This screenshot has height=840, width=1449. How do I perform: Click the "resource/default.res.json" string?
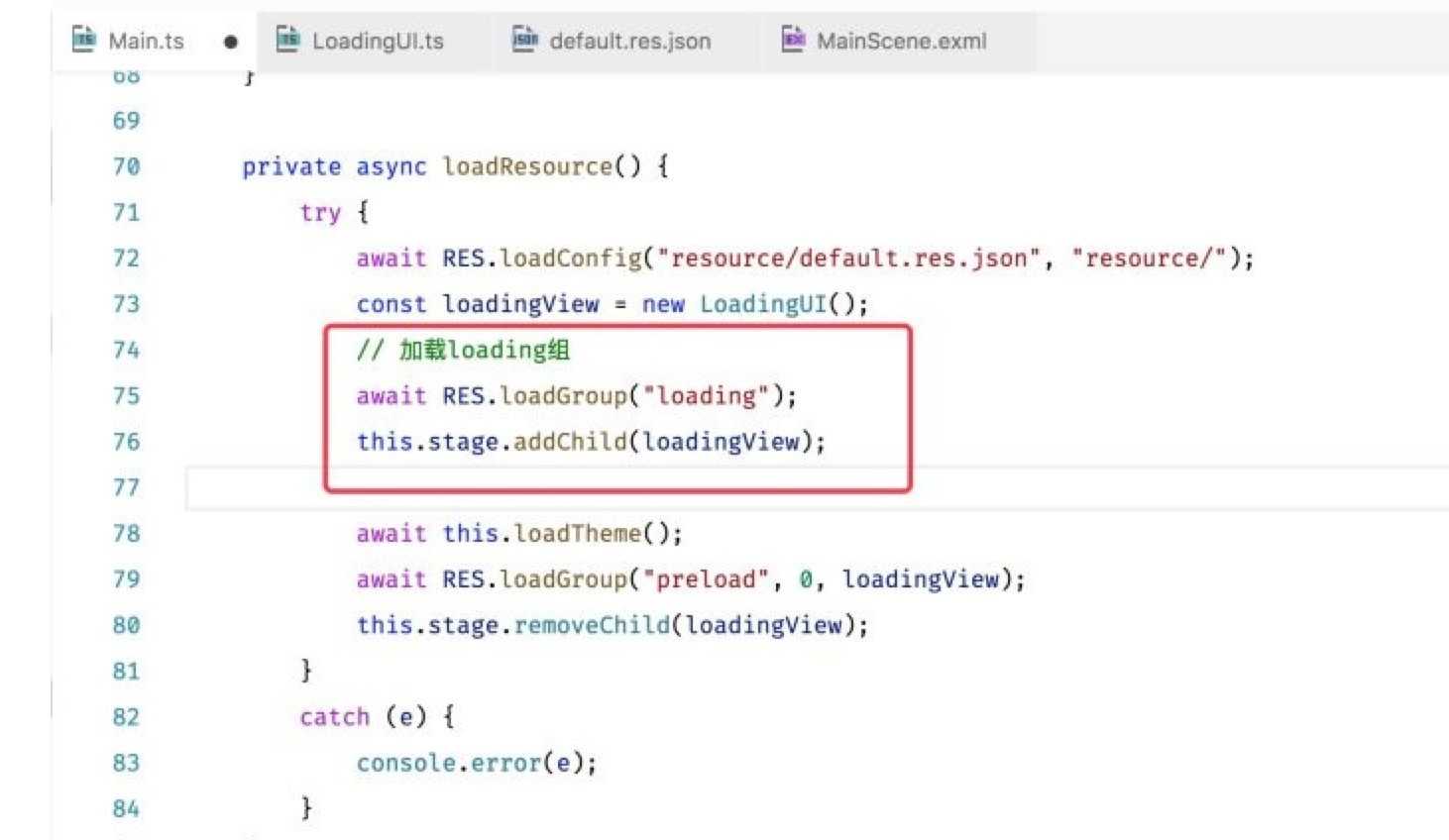point(849,259)
